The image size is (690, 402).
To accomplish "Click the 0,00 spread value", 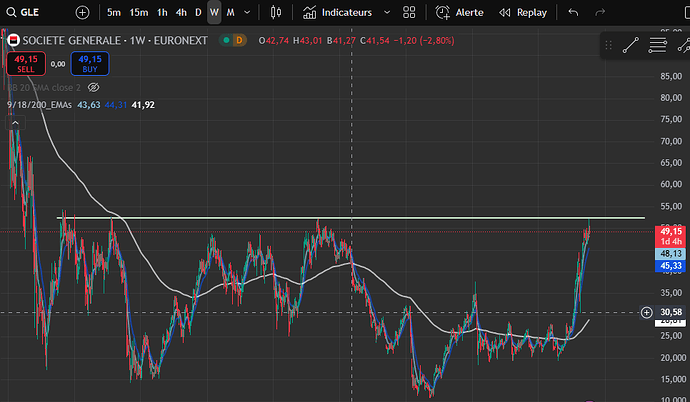I will click(58, 64).
